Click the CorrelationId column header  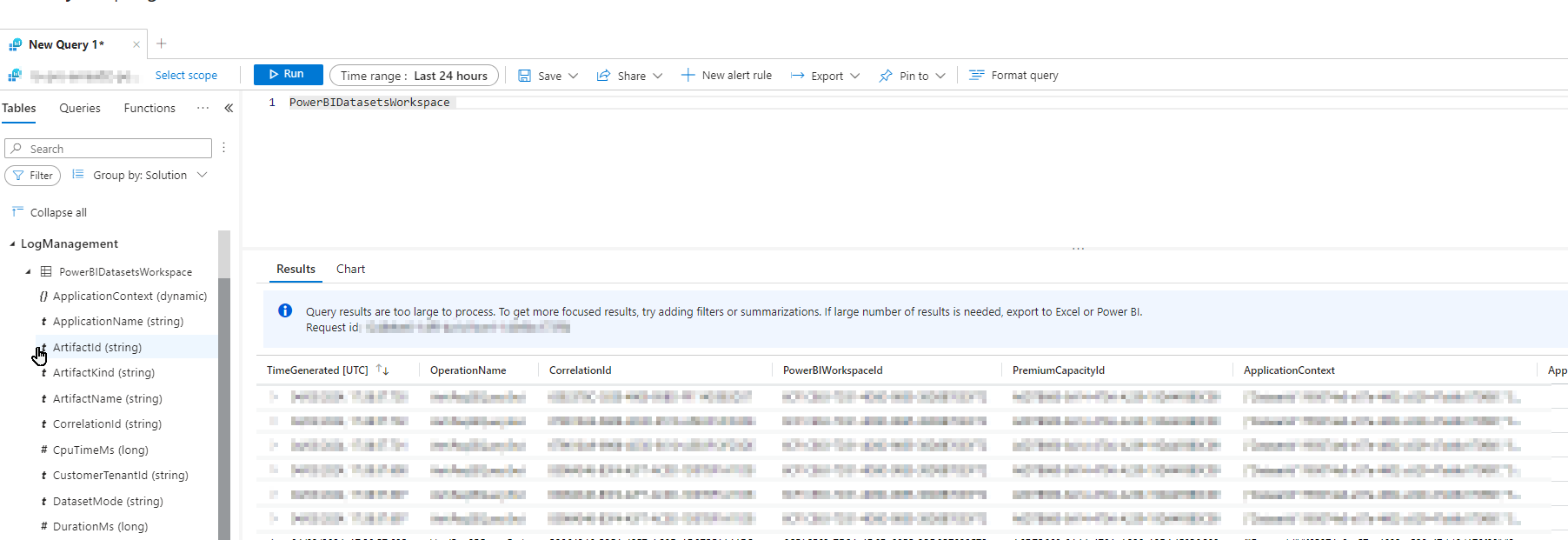(581, 370)
